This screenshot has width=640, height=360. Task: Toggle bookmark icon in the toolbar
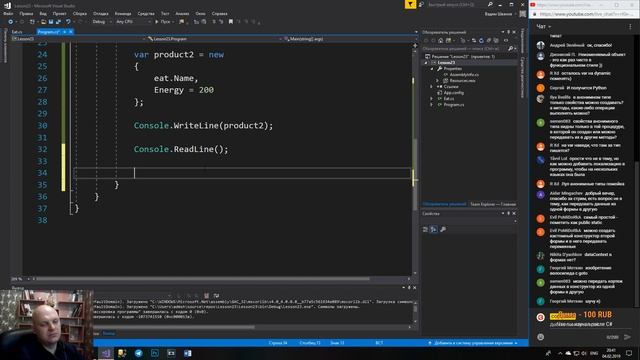point(231,22)
